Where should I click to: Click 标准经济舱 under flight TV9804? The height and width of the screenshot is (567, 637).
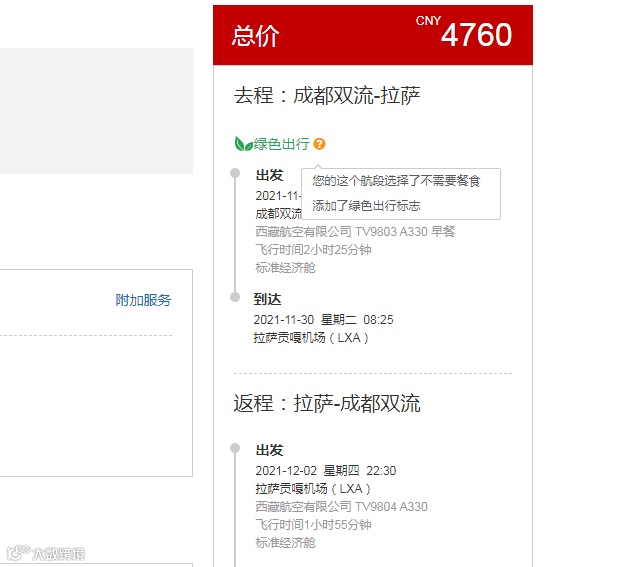tap(285, 543)
